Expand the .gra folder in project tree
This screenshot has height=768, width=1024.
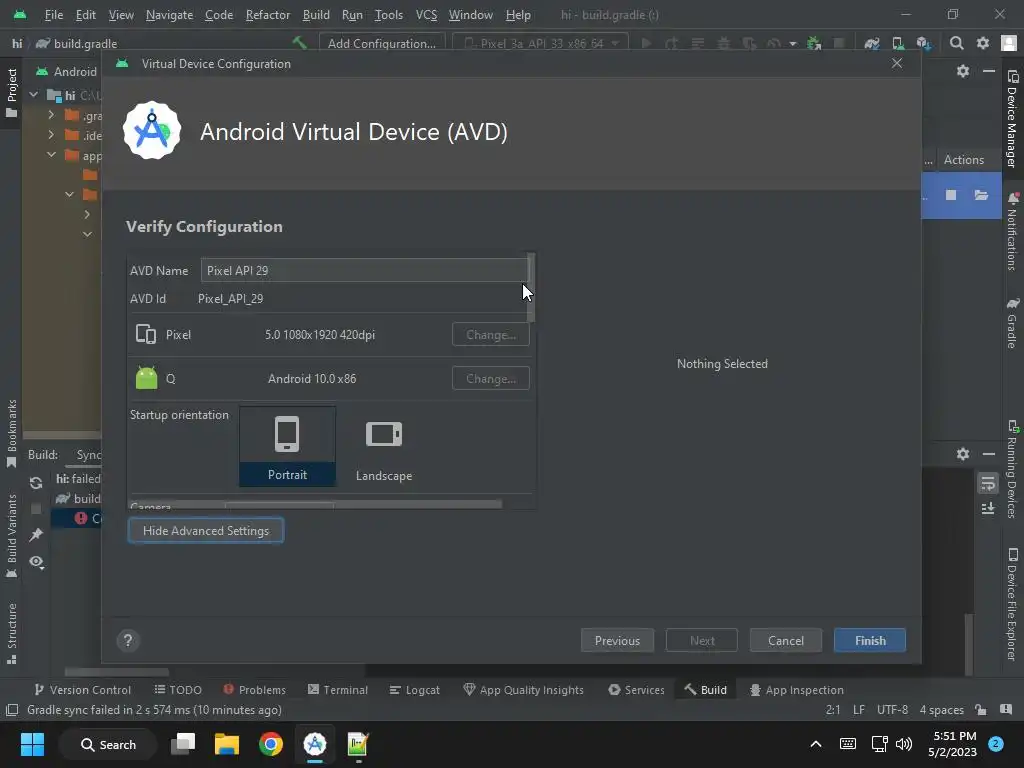pos(51,115)
